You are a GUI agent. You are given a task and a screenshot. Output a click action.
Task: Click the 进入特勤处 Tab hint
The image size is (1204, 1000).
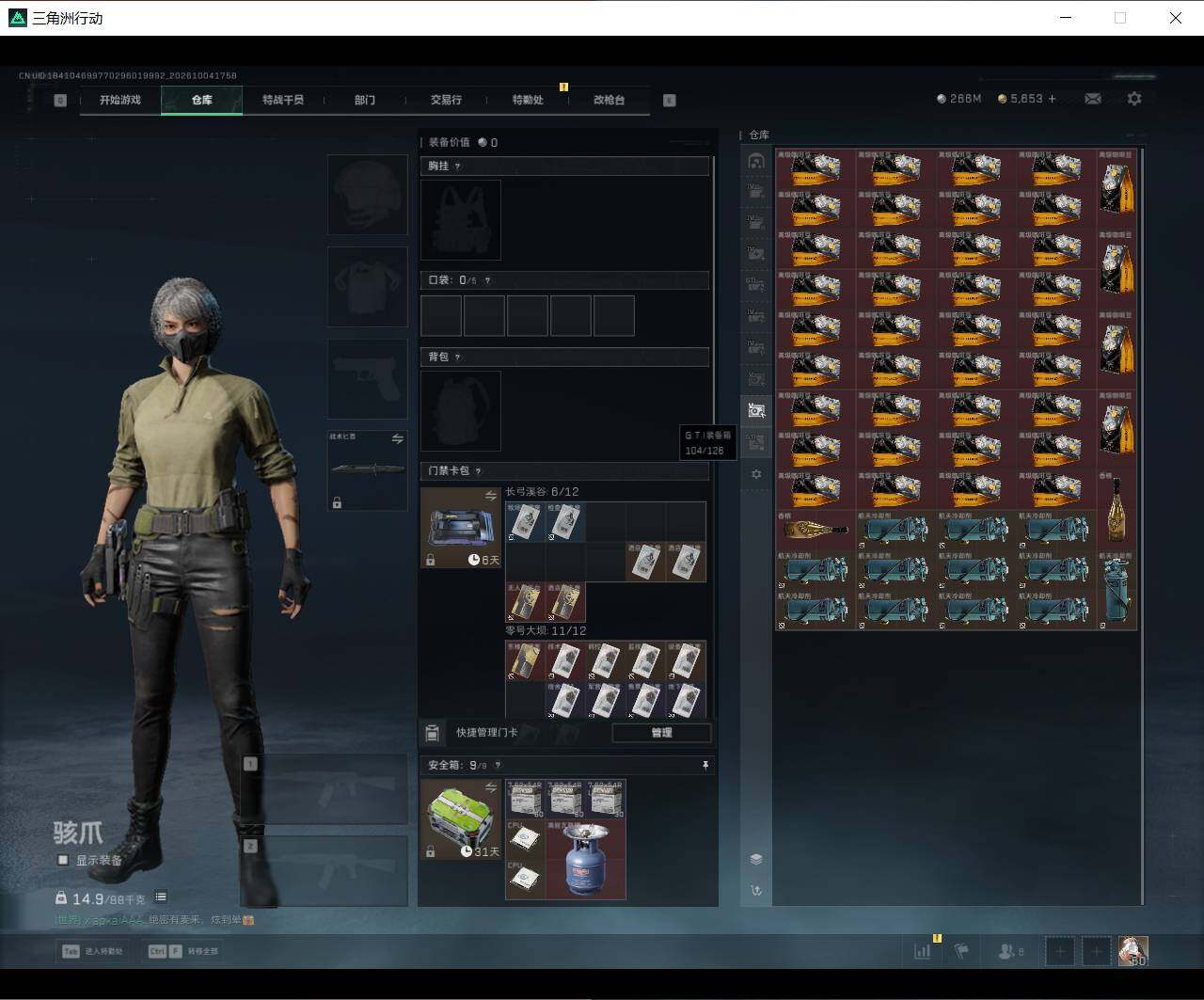(92, 951)
